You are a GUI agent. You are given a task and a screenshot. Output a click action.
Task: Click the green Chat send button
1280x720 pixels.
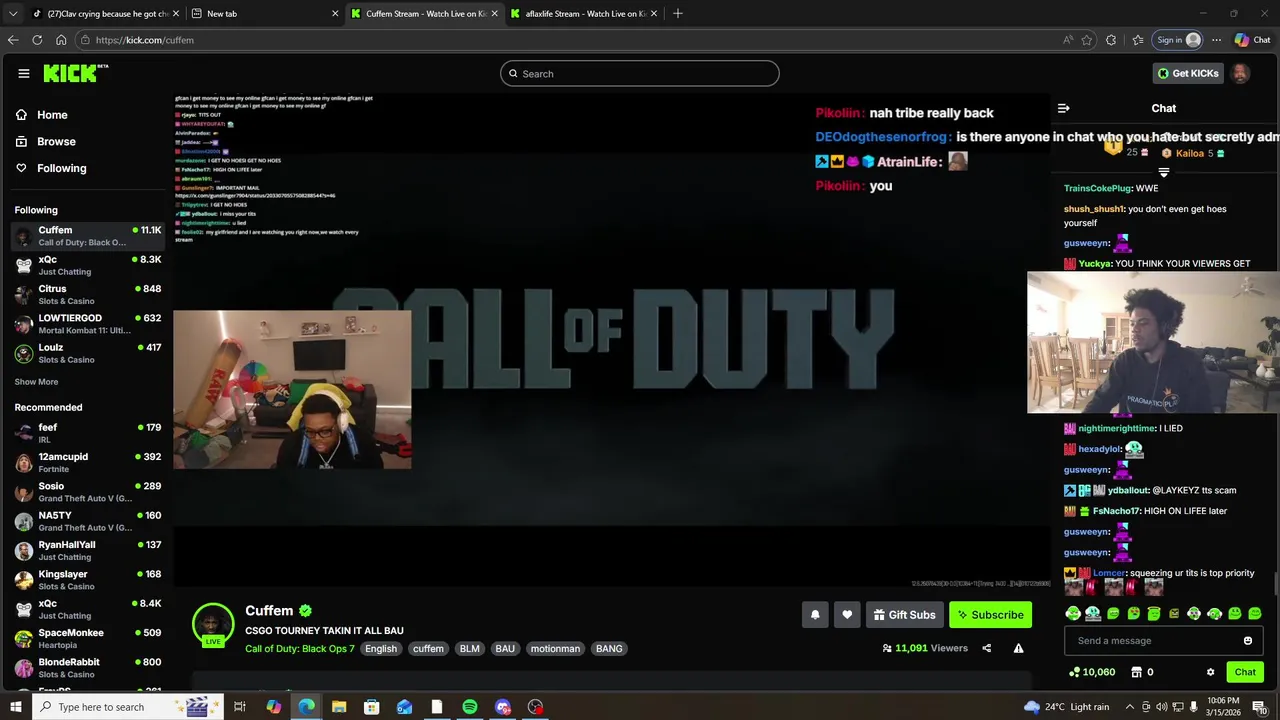(1245, 672)
